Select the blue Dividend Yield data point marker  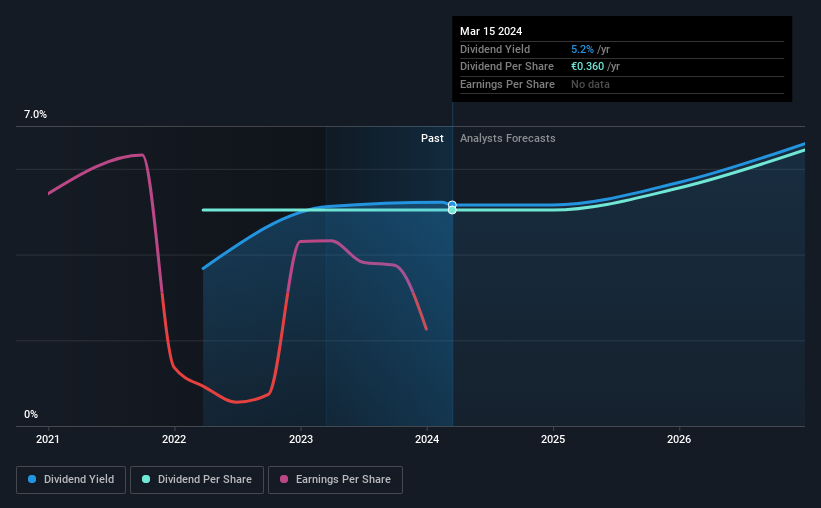tap(452, 204)
